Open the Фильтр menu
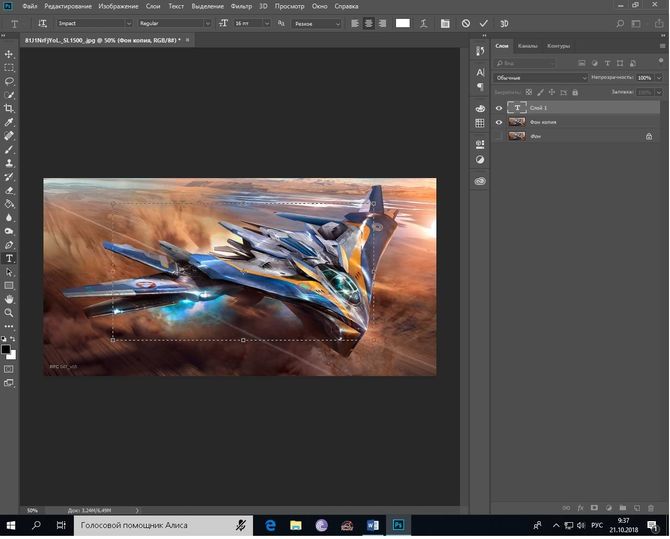The width and height of the screenshot is (670, 539). [x=241, y=6]
